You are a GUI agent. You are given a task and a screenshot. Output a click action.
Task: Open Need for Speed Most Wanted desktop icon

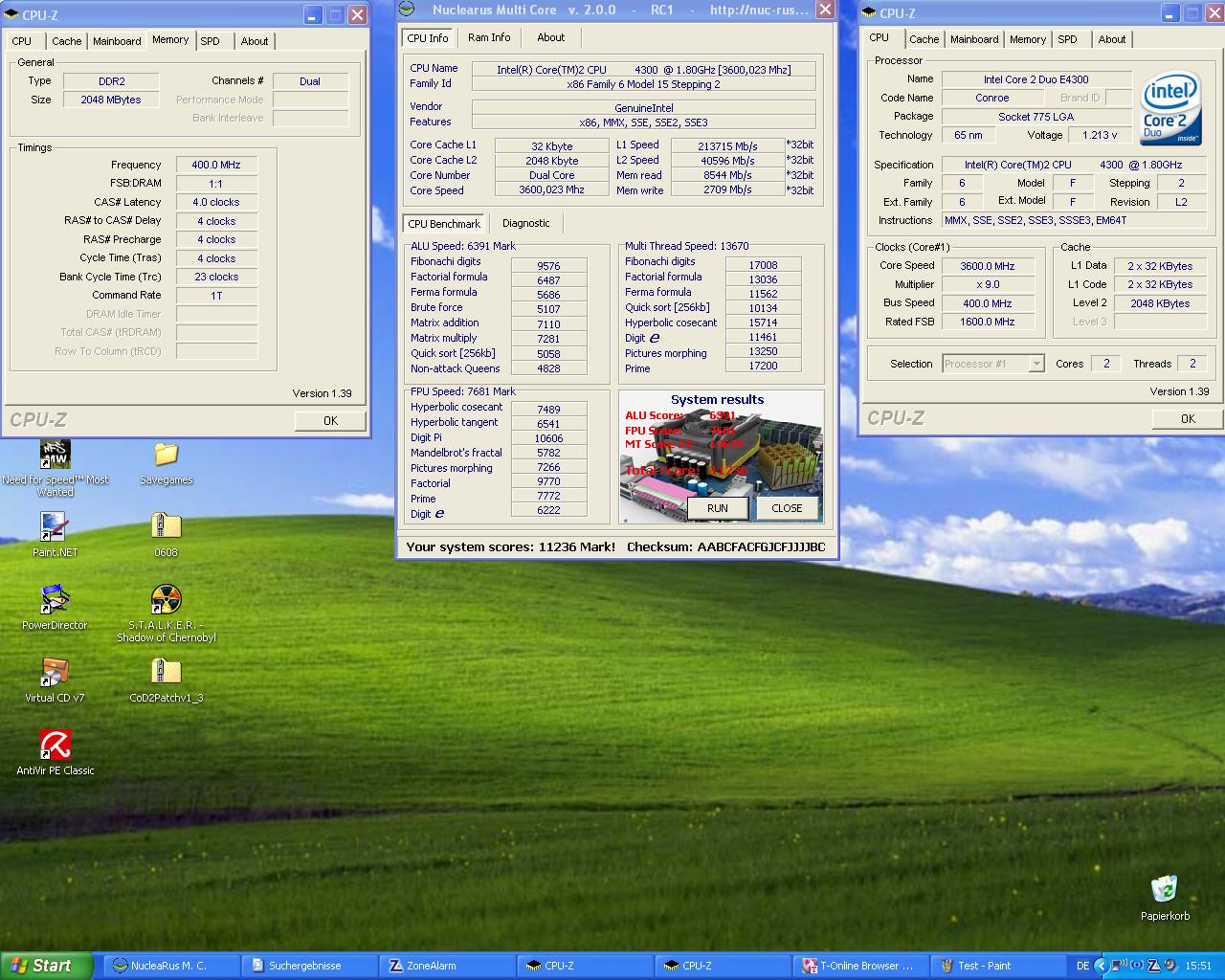click(55, 456)
